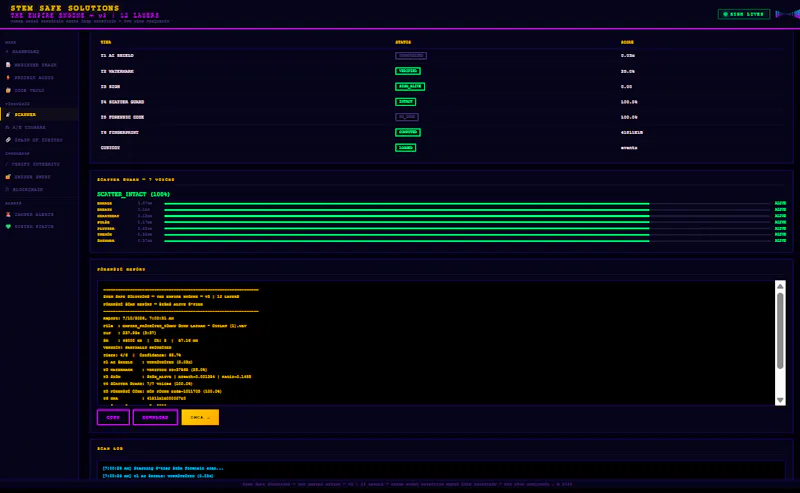Select the T4 Scatter Guard row label
The image size is (800, 493).
122,102
